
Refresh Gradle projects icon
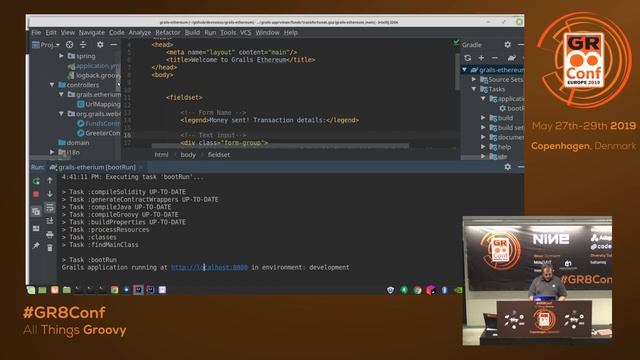(468, 58)
